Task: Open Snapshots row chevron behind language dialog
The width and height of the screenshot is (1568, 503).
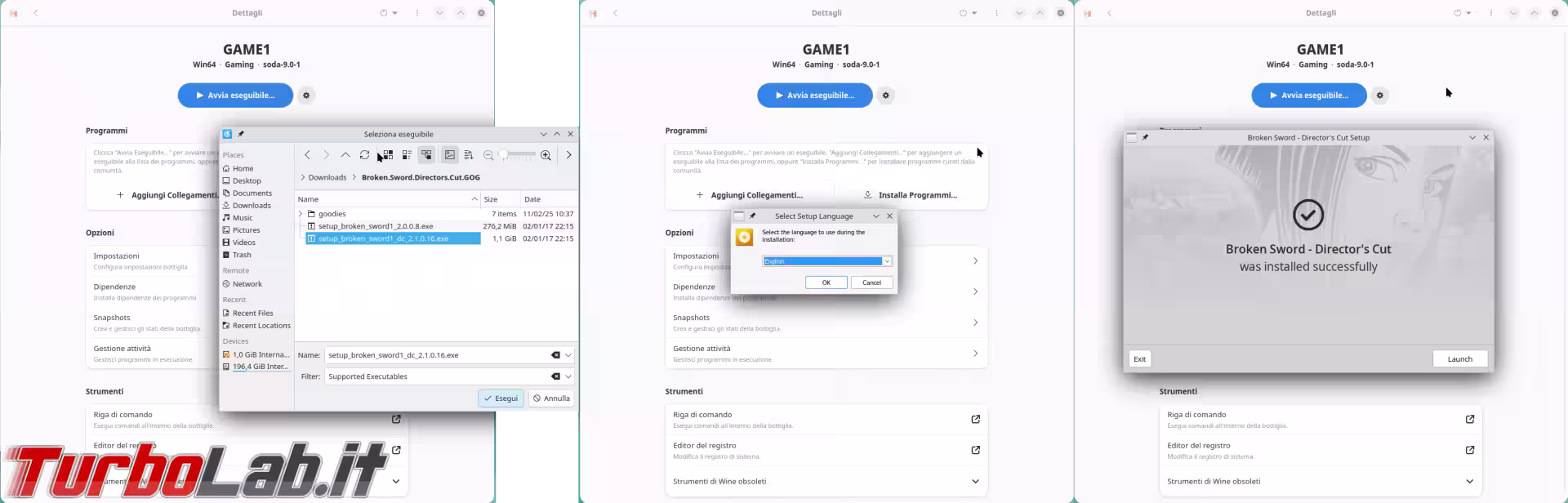Action: 975,323
